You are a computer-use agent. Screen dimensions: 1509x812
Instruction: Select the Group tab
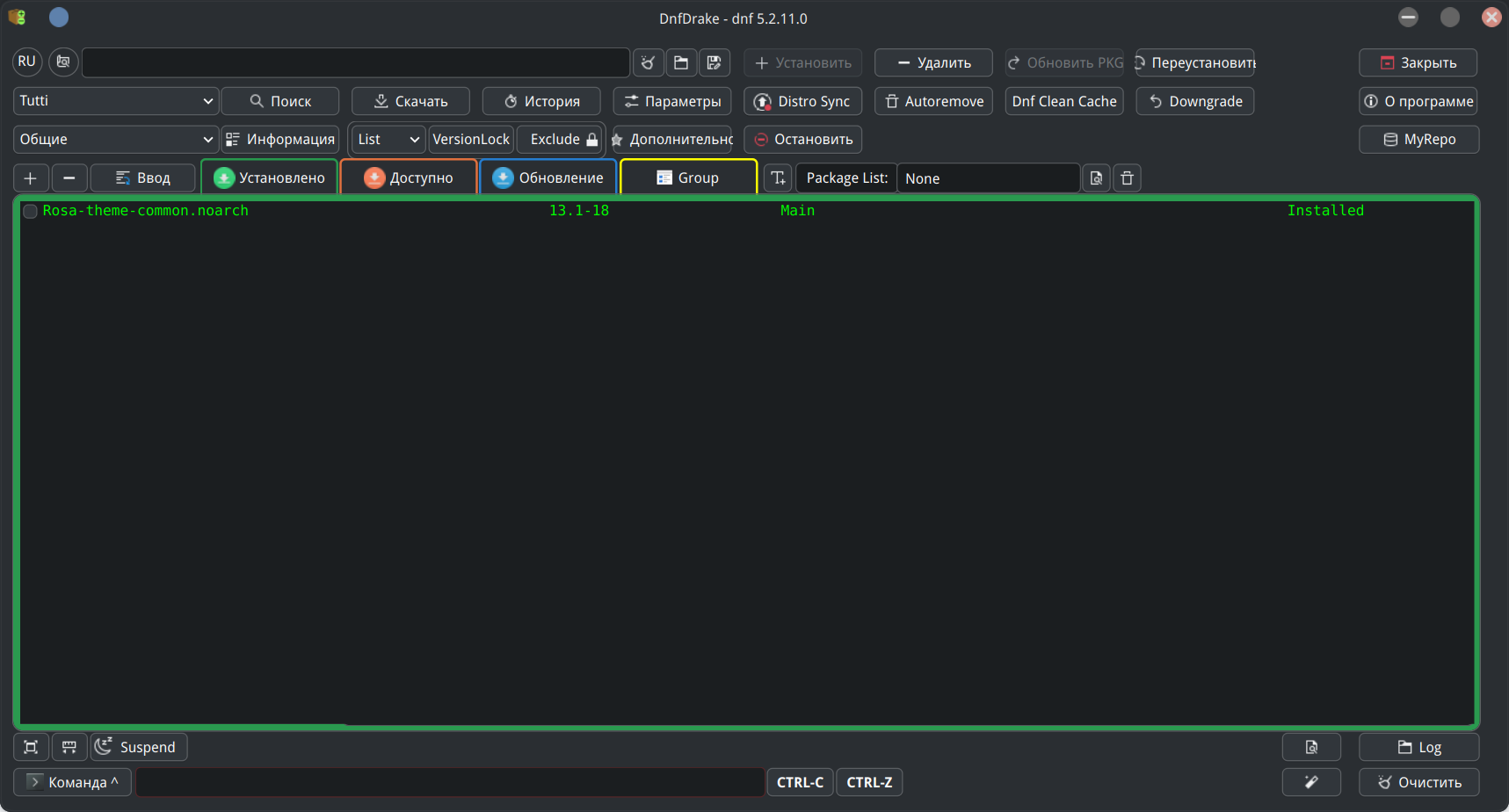tap(688, 178)
